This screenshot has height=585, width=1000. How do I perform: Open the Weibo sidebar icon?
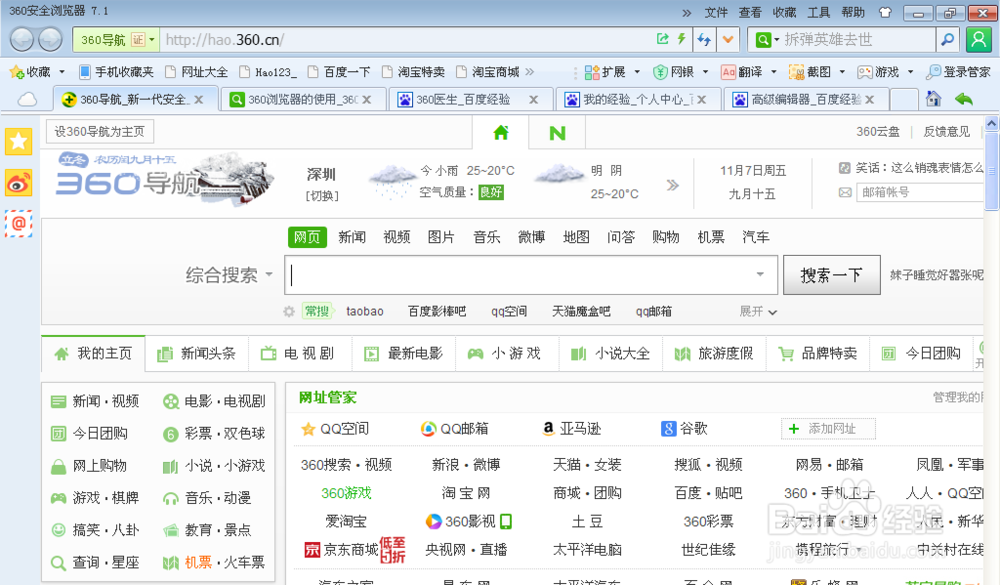pos(18,183)
